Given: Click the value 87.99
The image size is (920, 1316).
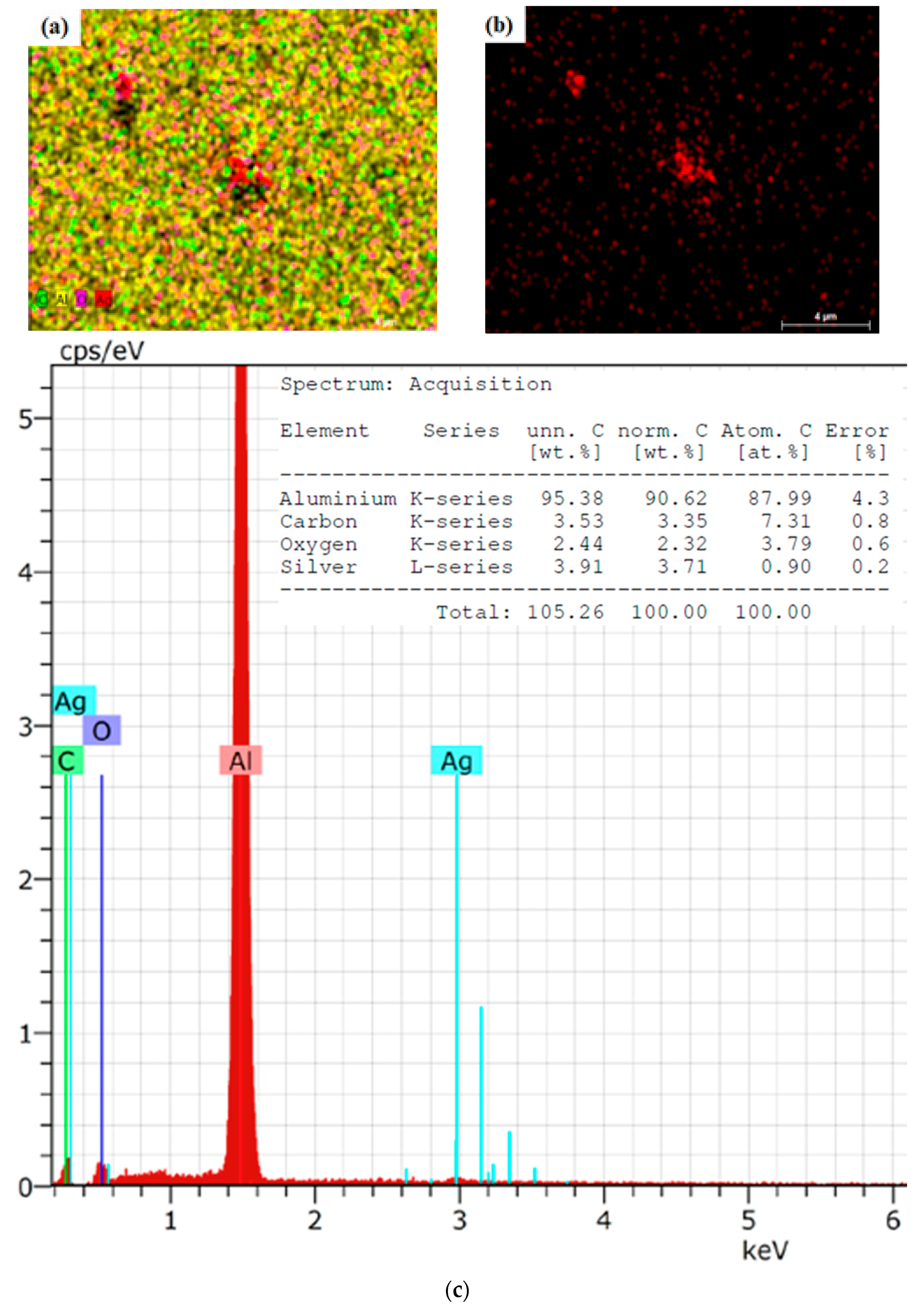Looking at the screenshot, I should [780, 498].
